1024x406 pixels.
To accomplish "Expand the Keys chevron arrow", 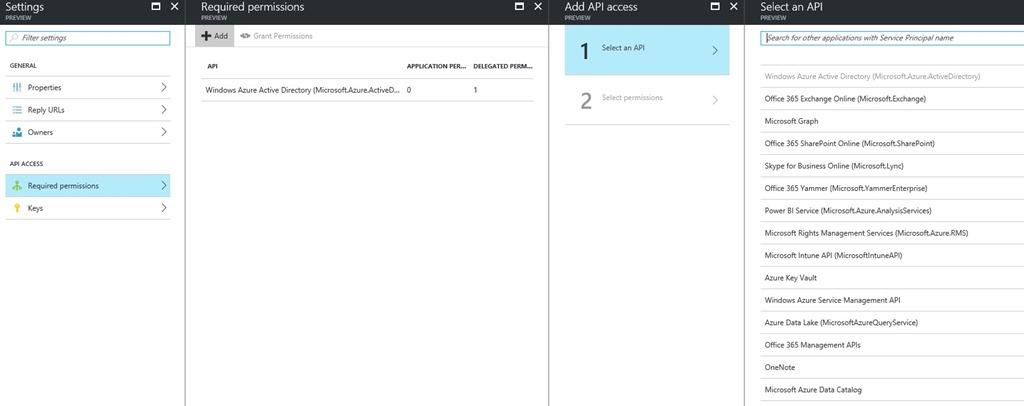I will pyautogui.click(x=163, y=208).
